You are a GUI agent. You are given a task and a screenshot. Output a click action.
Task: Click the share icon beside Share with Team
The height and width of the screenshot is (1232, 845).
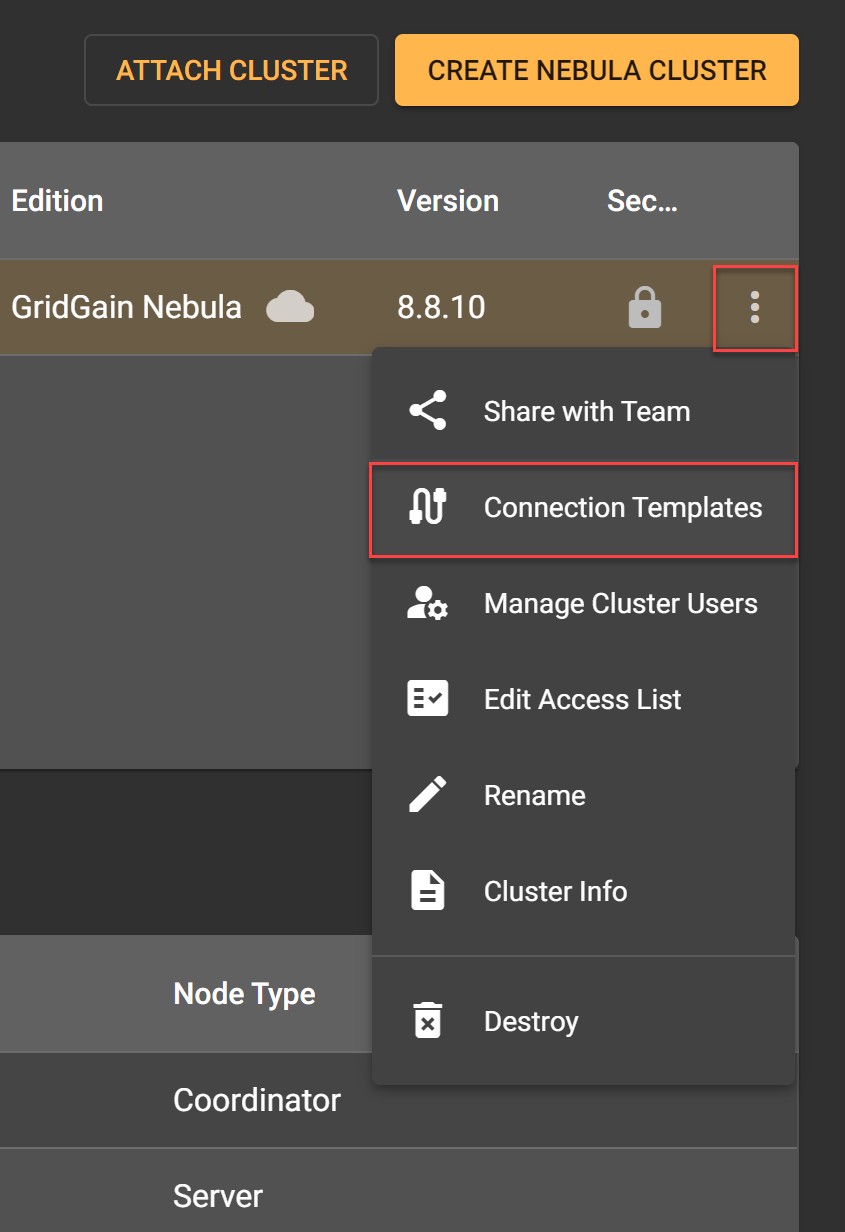[x=428, y=411]
